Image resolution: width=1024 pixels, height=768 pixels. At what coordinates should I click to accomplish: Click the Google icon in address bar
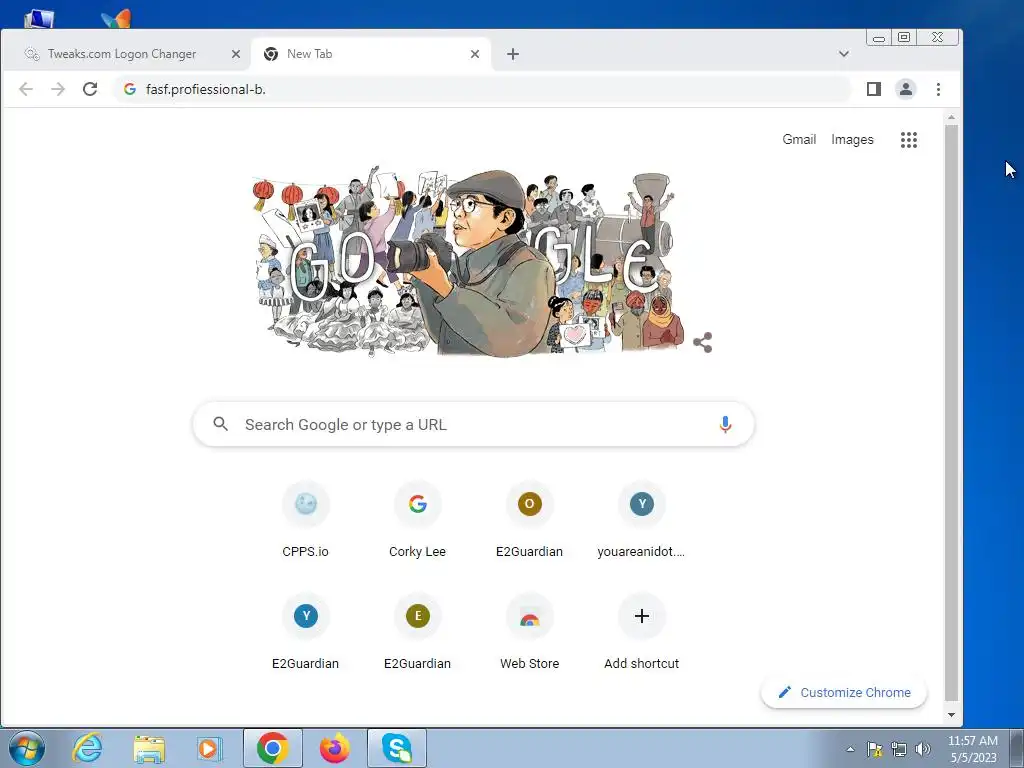[x=130, y=89]
